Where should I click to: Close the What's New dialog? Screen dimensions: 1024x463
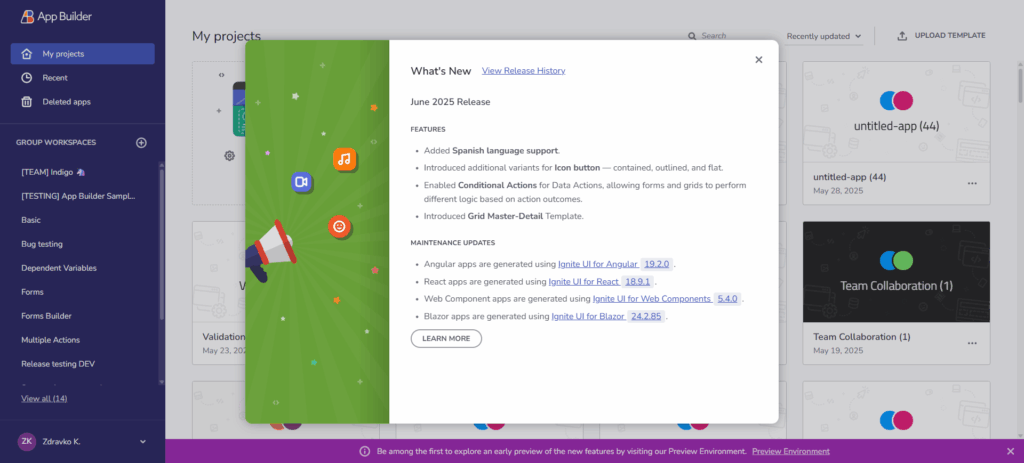click(x=758, y=59)
